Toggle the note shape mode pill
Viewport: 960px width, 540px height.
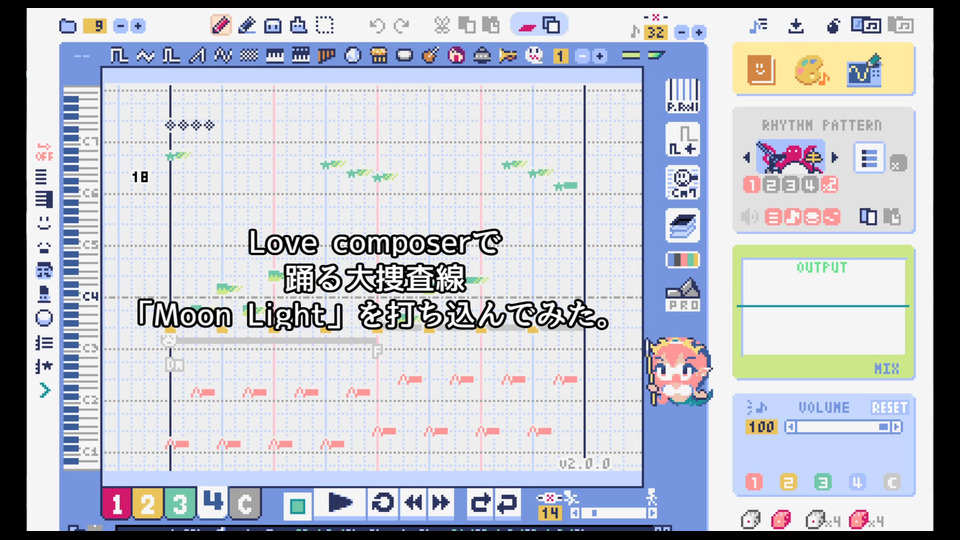[538, 25]
